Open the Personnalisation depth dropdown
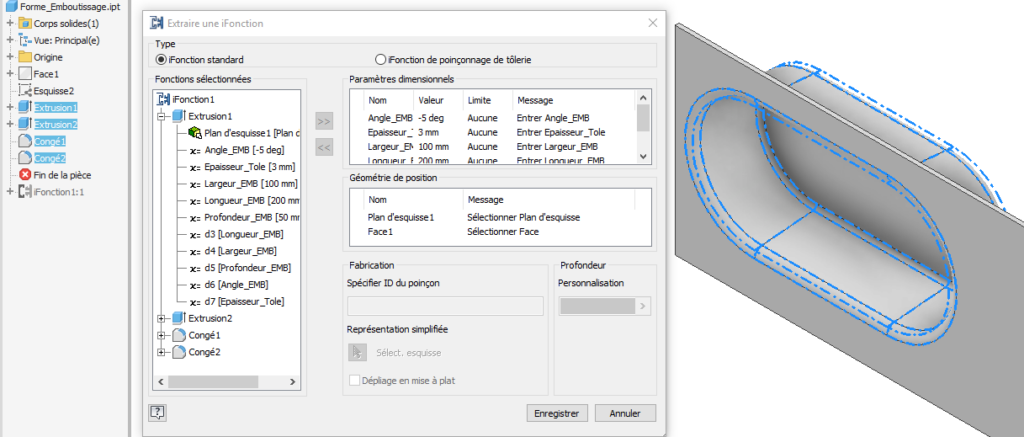This screenshot has height=437, width=1024. 605,306
